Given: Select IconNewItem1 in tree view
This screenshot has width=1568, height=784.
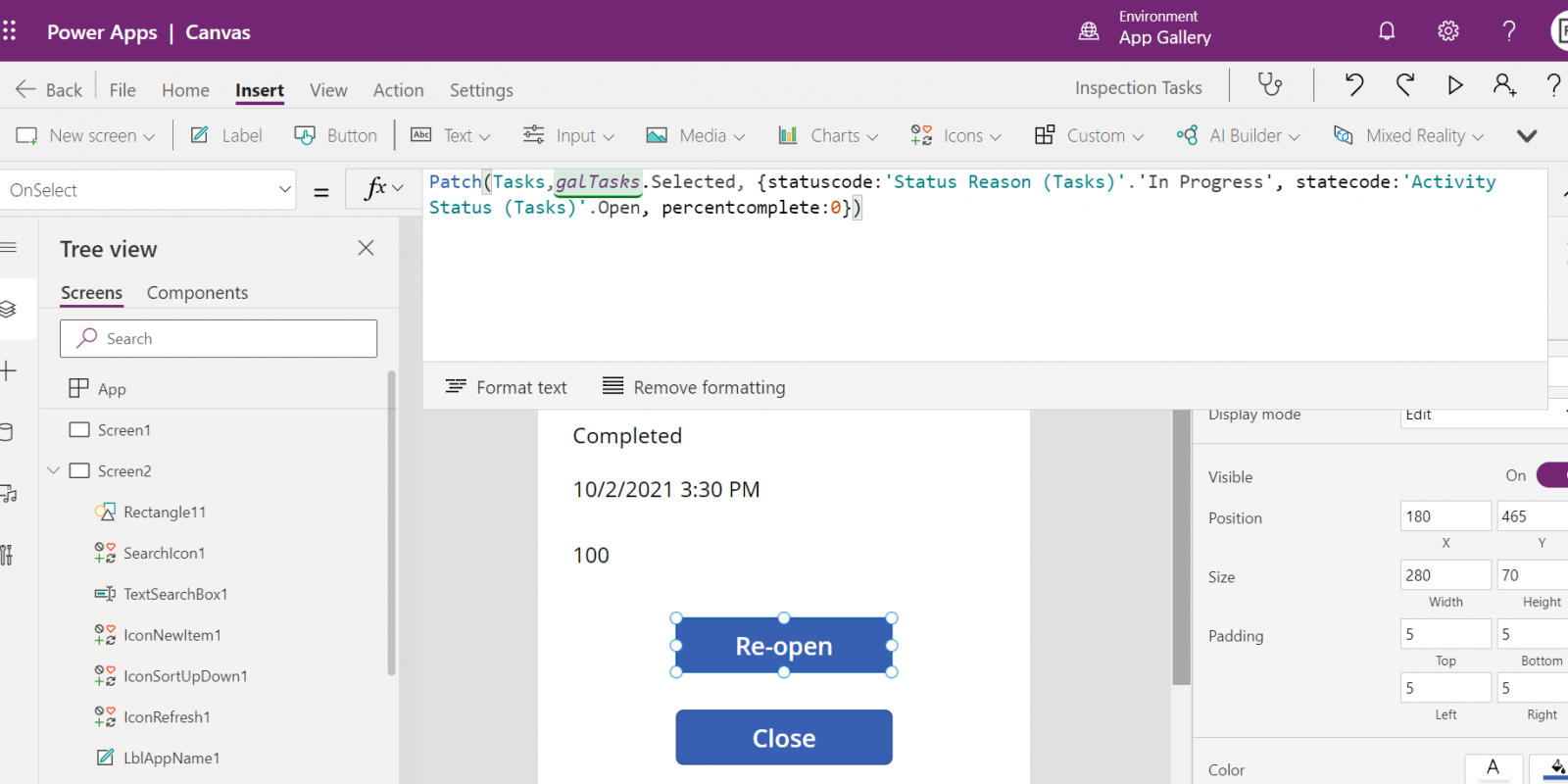Looking at the screenshot, I should click(172, 635).
